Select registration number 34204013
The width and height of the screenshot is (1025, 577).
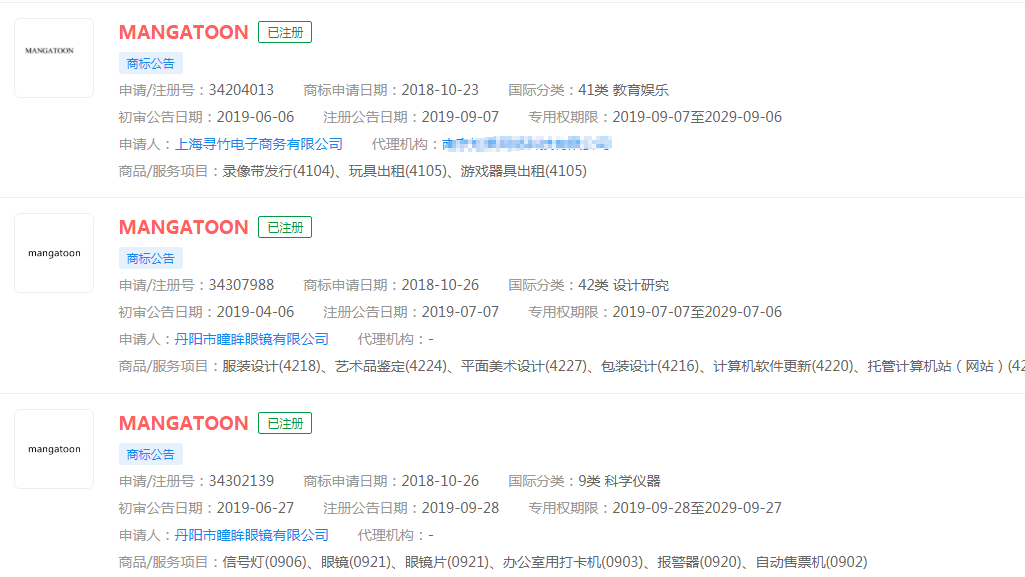(241, 90)
